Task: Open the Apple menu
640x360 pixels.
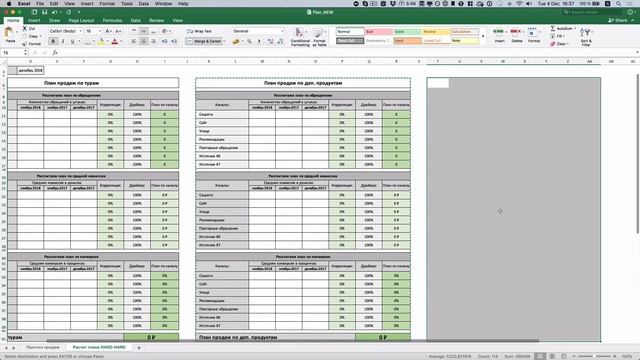Action: click(x=9, y=4)
